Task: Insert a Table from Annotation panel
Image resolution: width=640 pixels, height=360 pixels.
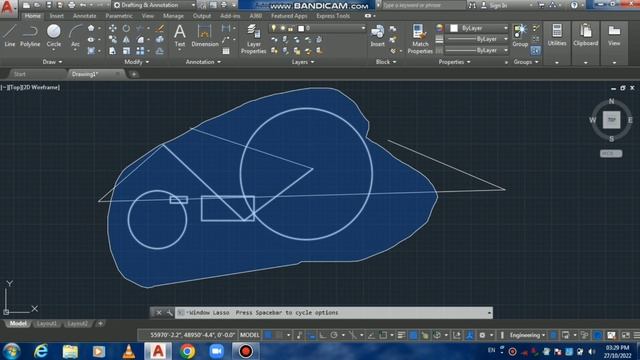Action: click(226, 51)
